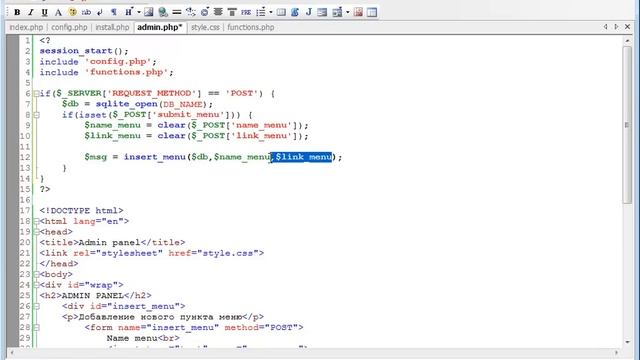
Task: Switch to the style.css tab
Action: pyautogui.click(x=205, y=27)
